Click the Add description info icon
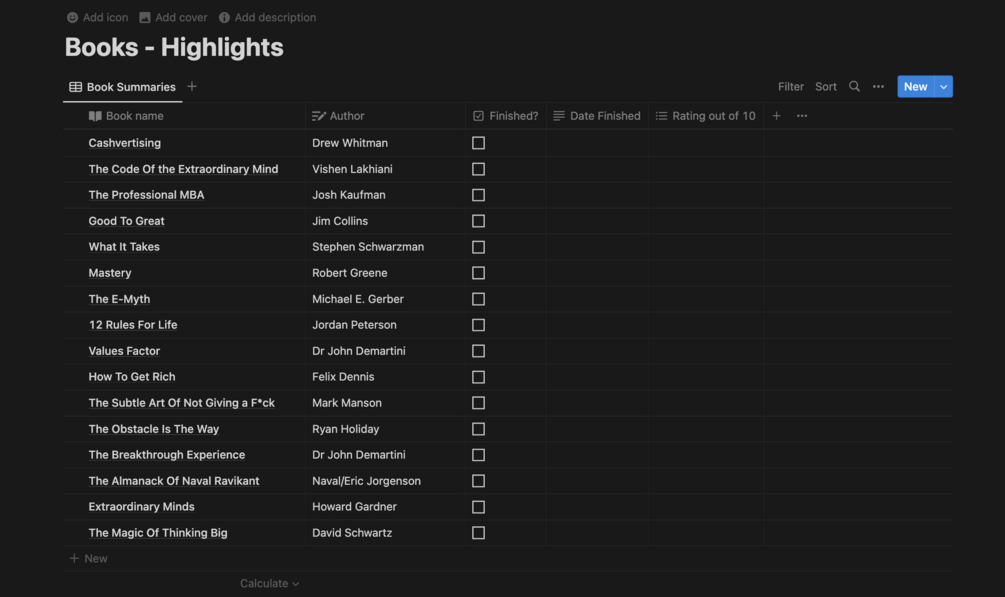 pos(224,18)
